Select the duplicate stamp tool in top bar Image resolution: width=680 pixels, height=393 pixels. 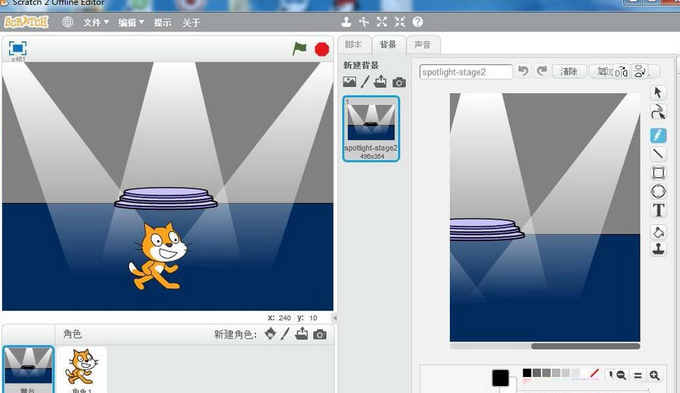(x=346, y=22)
